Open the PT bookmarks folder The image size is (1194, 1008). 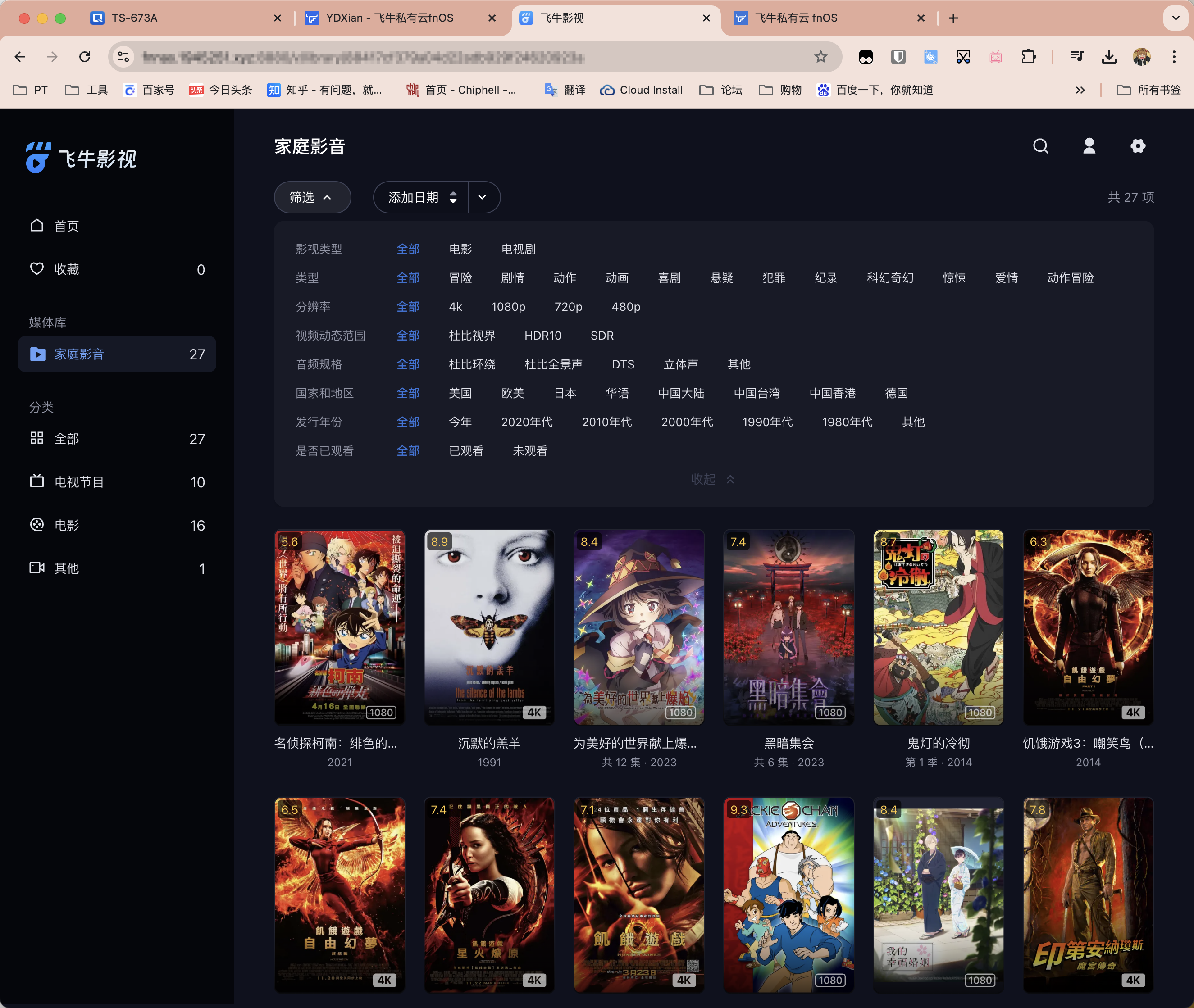pyautogui.click(x=30, y=90)
